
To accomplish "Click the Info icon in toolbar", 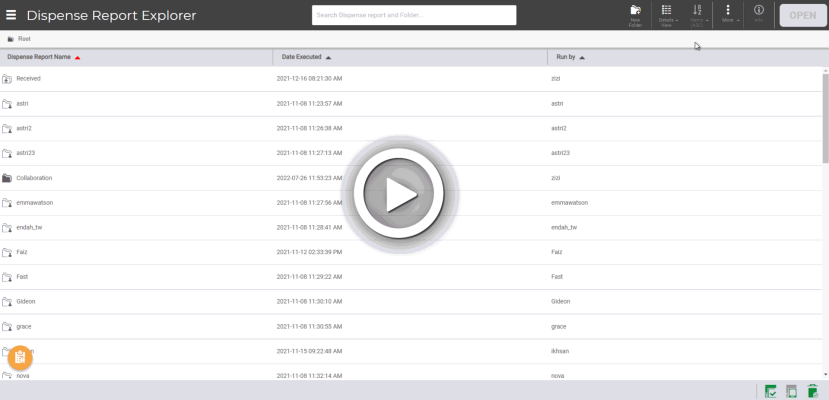I will [x=758, y=14].
